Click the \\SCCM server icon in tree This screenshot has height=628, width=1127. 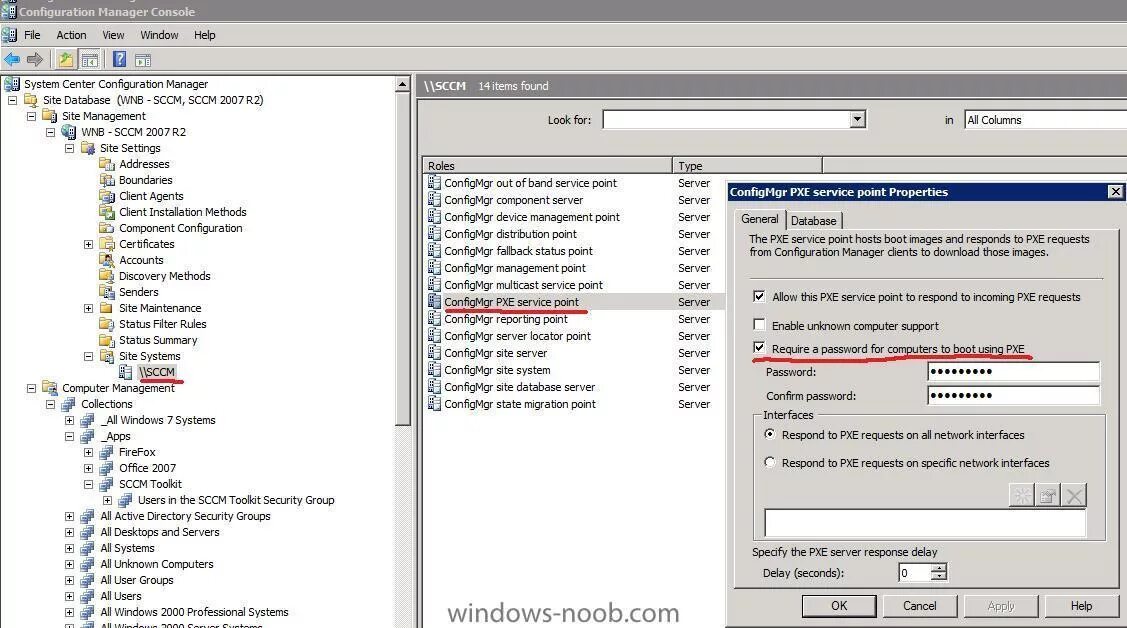pyautogui.click(x=126, y=371)
